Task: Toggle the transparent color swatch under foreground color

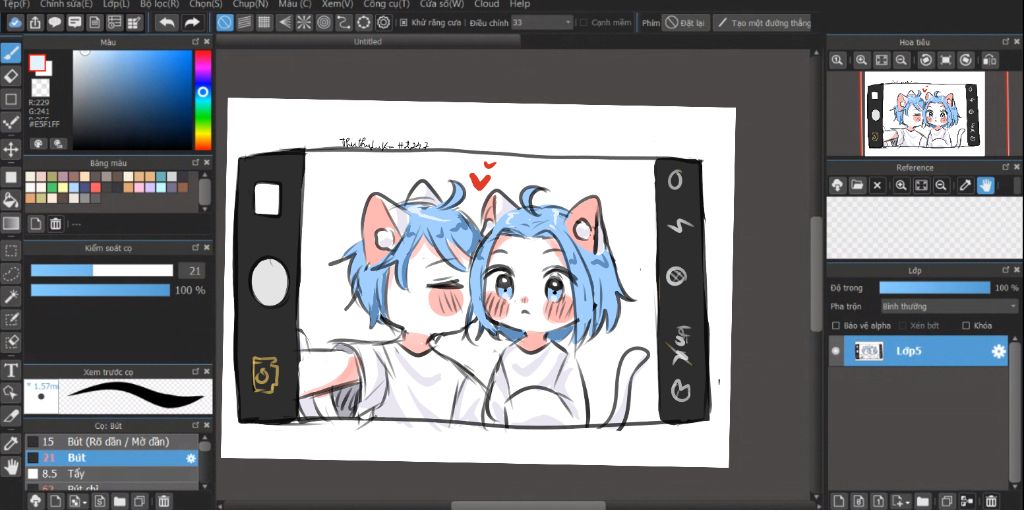Action: pos(40,88)
